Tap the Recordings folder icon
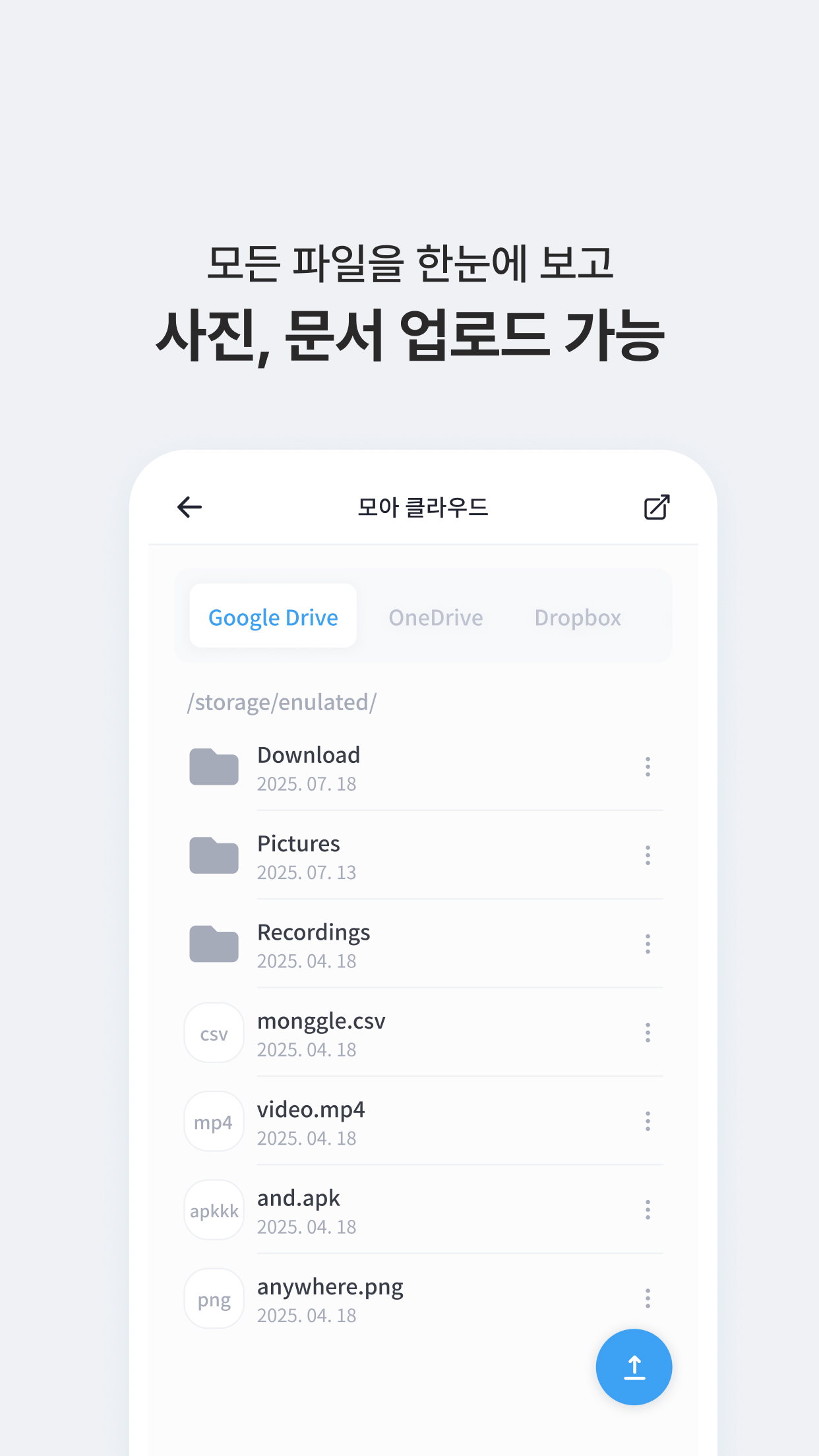Image resolution: width=819 pixels, height=1456 pixels. (214, 944)
